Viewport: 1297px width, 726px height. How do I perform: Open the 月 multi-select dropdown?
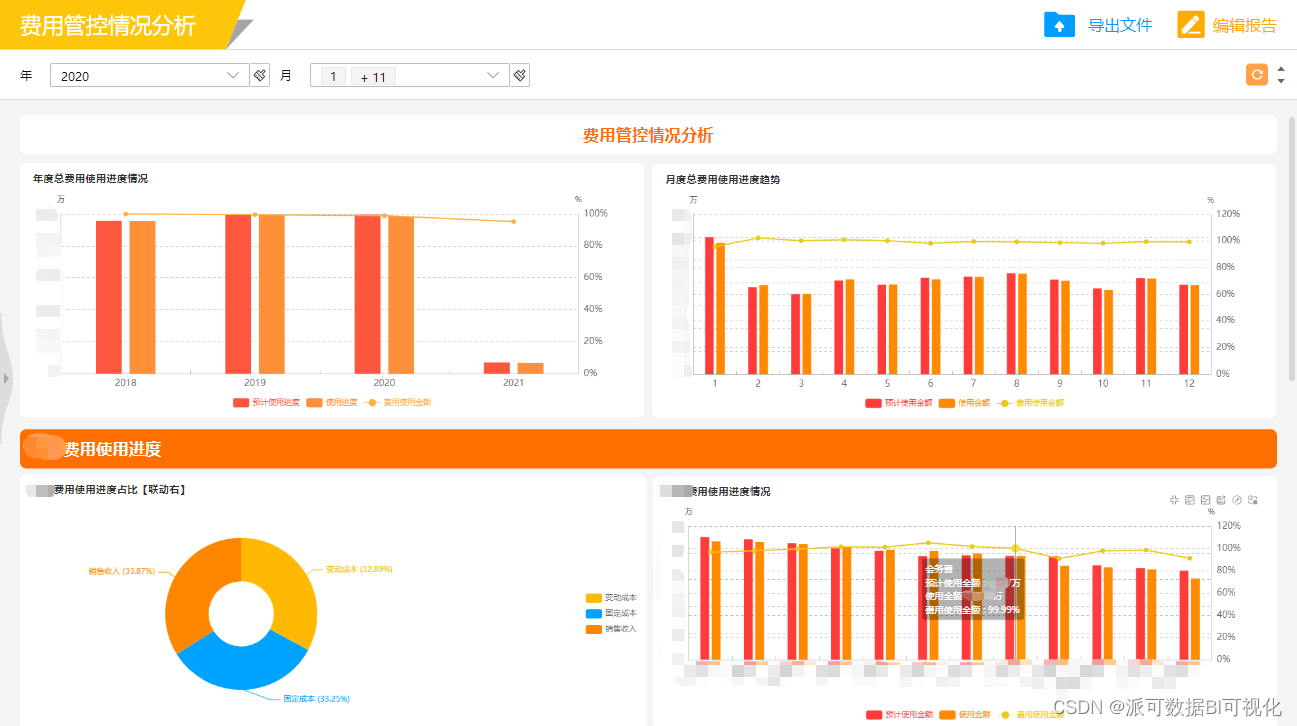[x=409, y=75]
